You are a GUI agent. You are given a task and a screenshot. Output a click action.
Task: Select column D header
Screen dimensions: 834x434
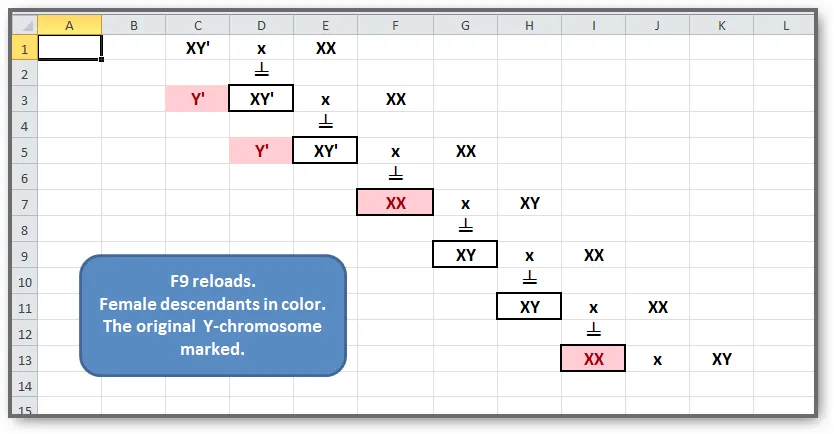pyautogui.click(x=261, y=24)
